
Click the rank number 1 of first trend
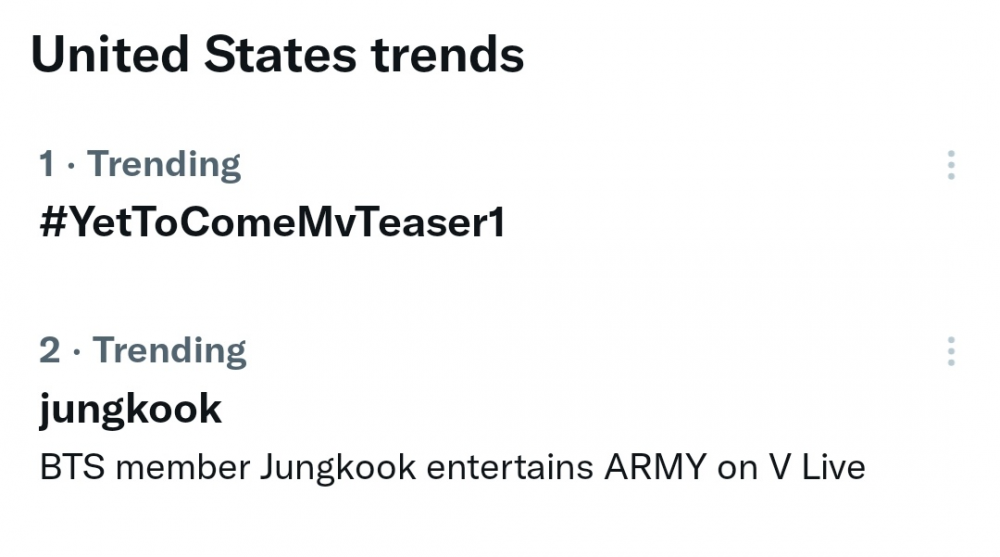click(x=46, y=163)
